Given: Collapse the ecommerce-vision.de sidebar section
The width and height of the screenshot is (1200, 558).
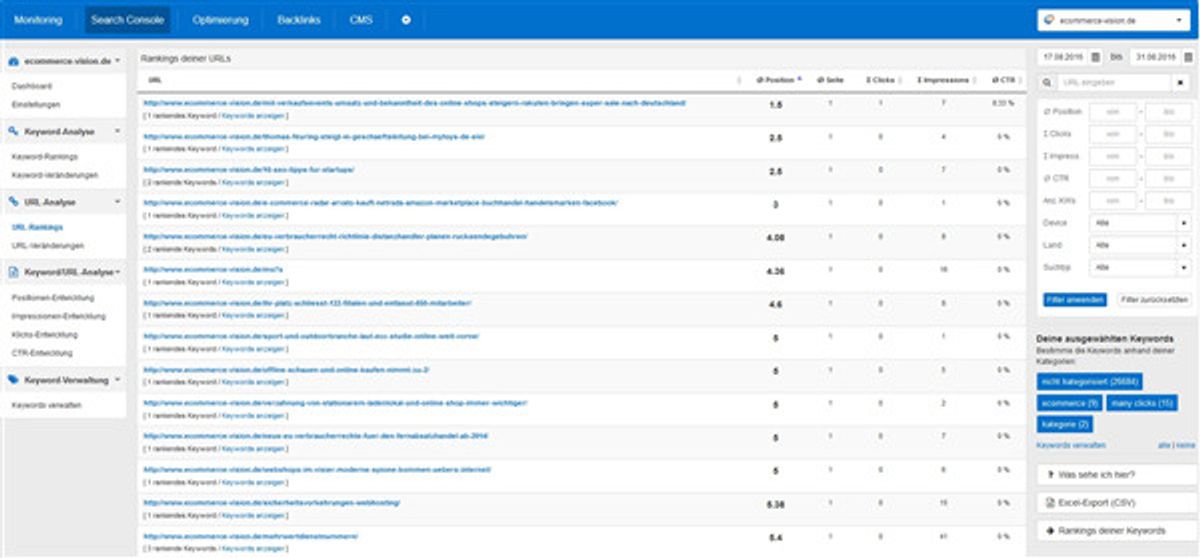Looking at the screenshot, I should coord(117,61).
